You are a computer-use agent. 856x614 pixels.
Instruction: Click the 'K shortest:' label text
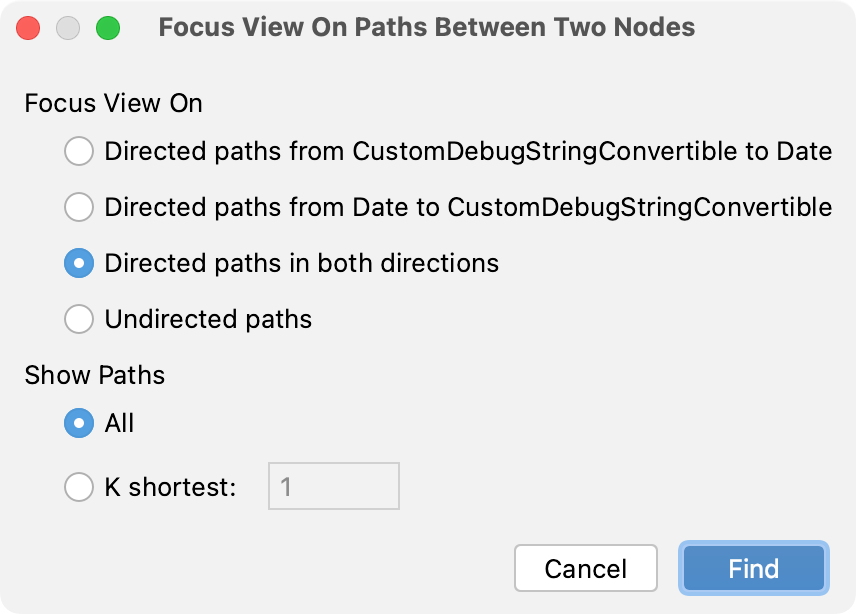coord(170,487)
